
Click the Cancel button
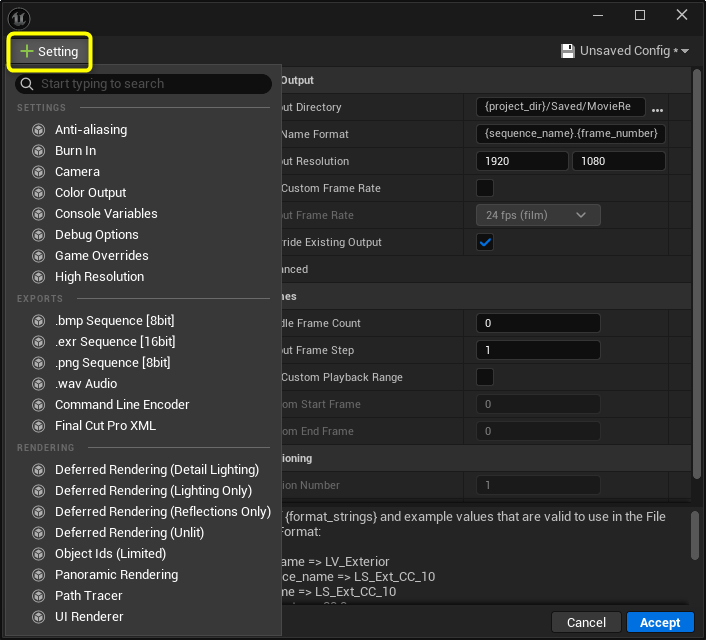click(x=586, y=623)
